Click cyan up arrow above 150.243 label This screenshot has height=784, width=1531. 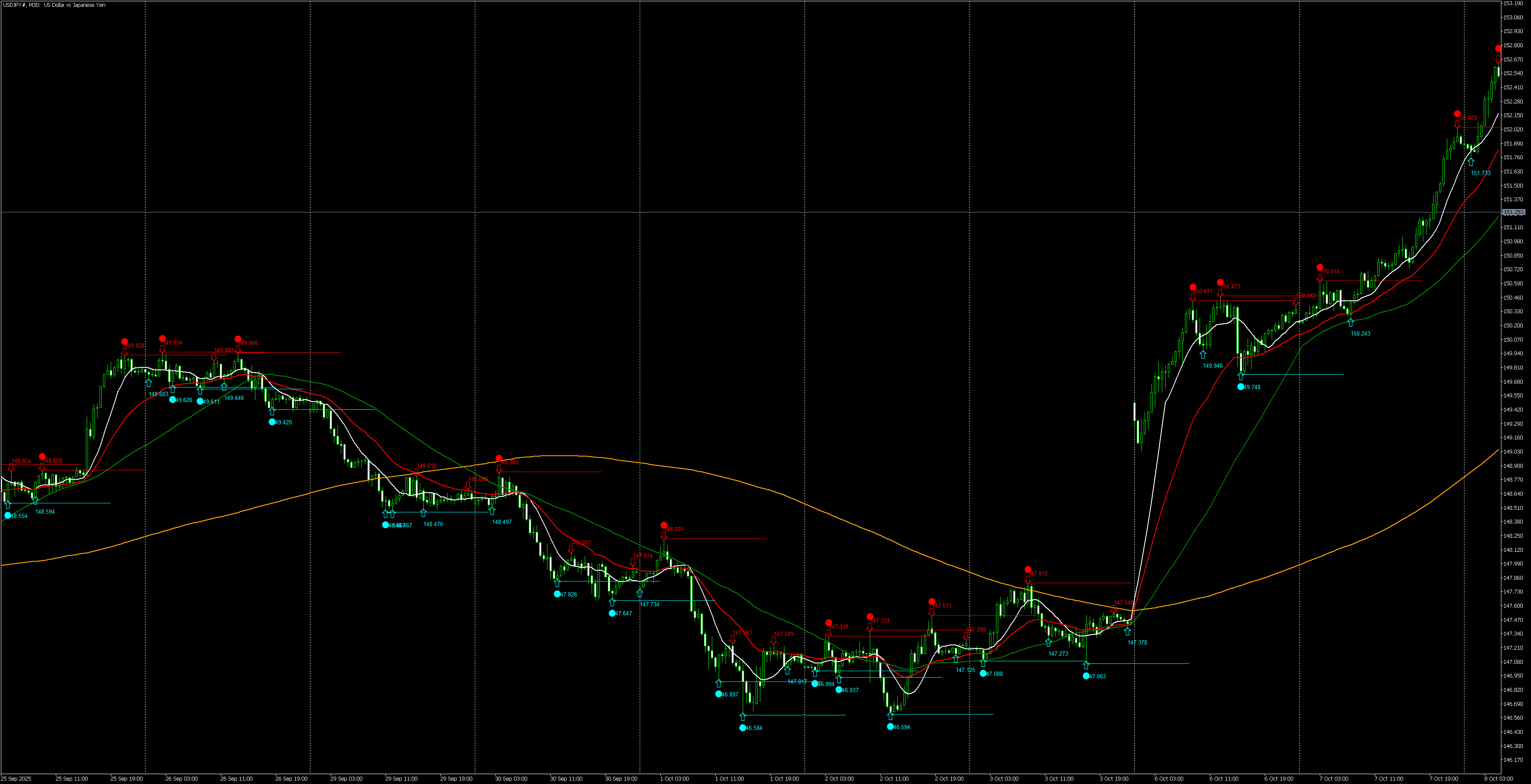click(x=1350, y=323)
